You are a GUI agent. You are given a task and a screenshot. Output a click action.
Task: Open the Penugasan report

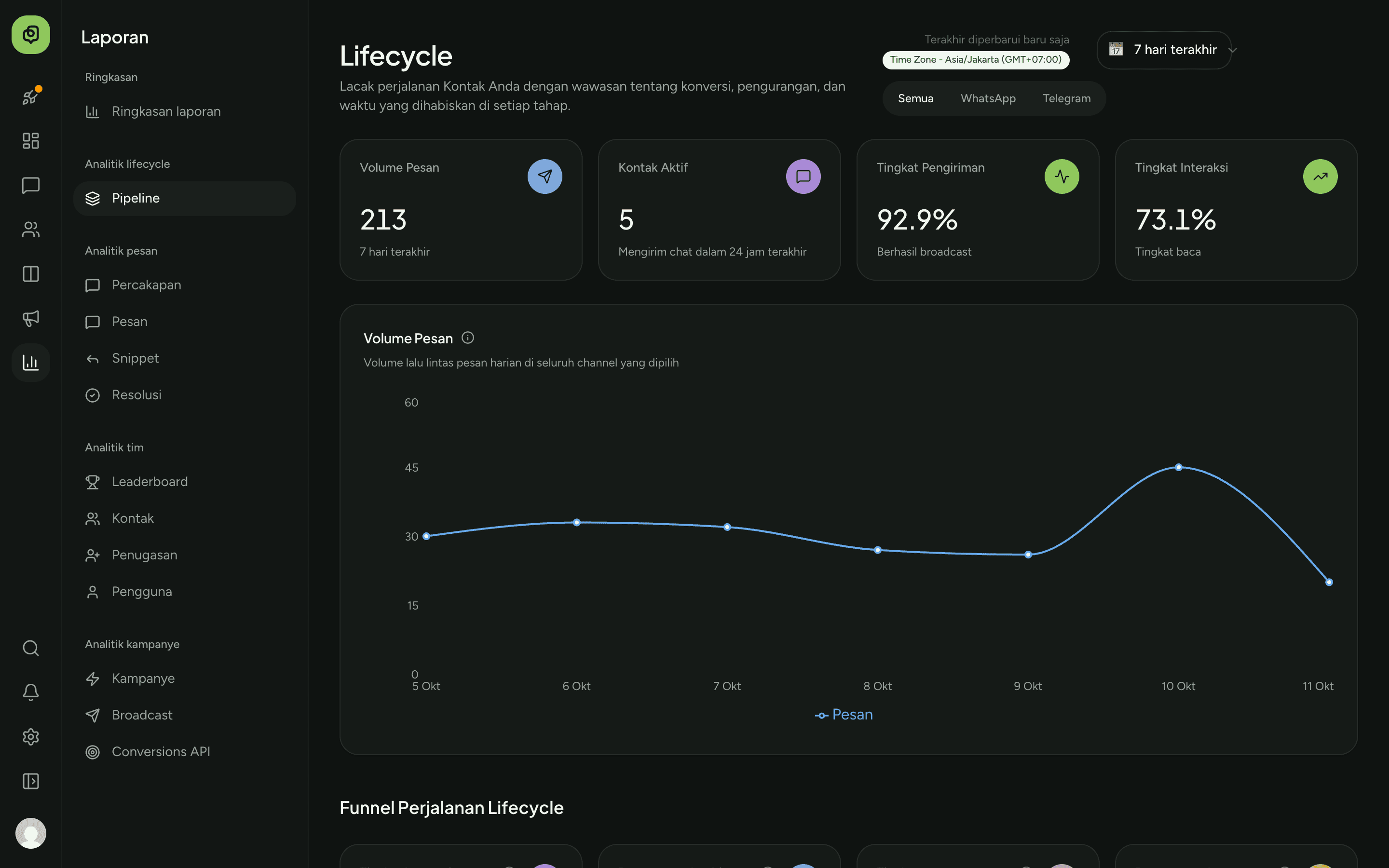184,555
